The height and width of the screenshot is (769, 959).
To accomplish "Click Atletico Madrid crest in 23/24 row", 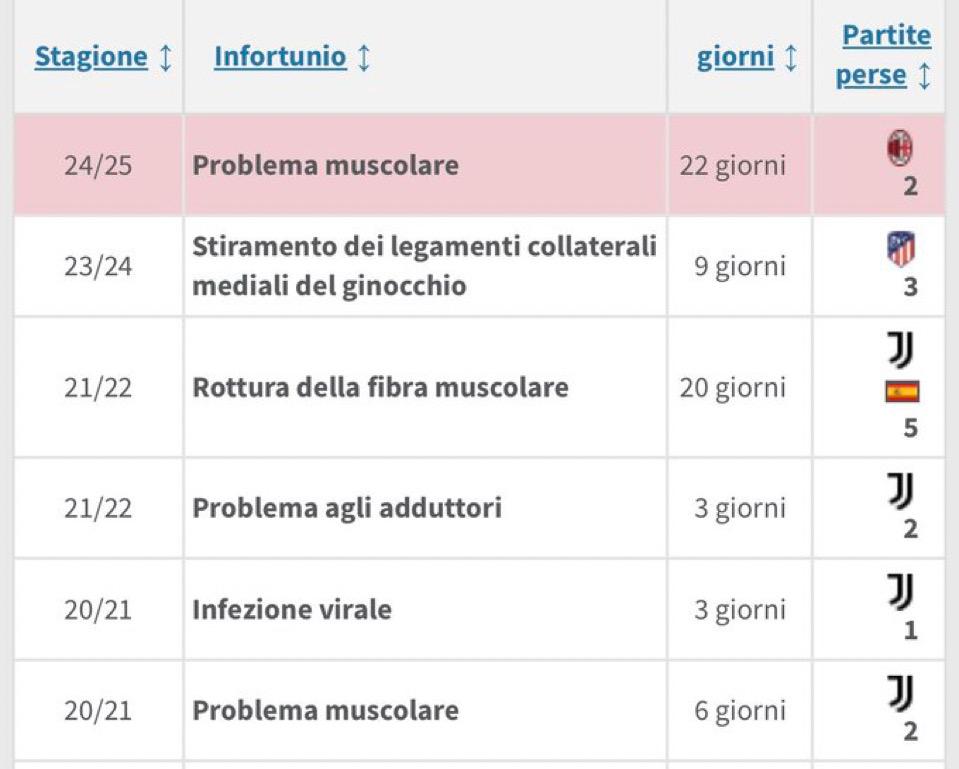I will 901,249.
